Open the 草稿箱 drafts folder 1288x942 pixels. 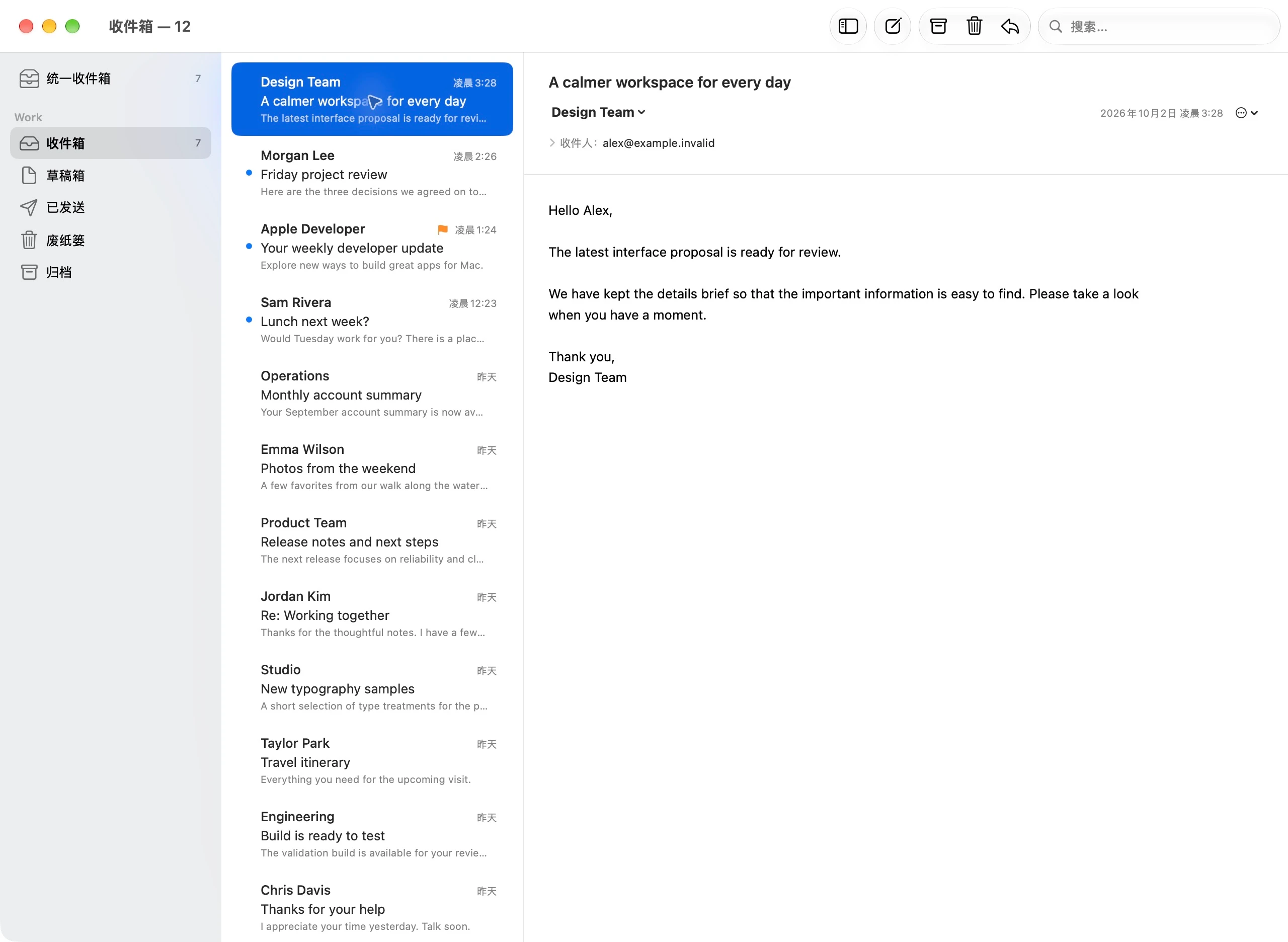[111, 175]
